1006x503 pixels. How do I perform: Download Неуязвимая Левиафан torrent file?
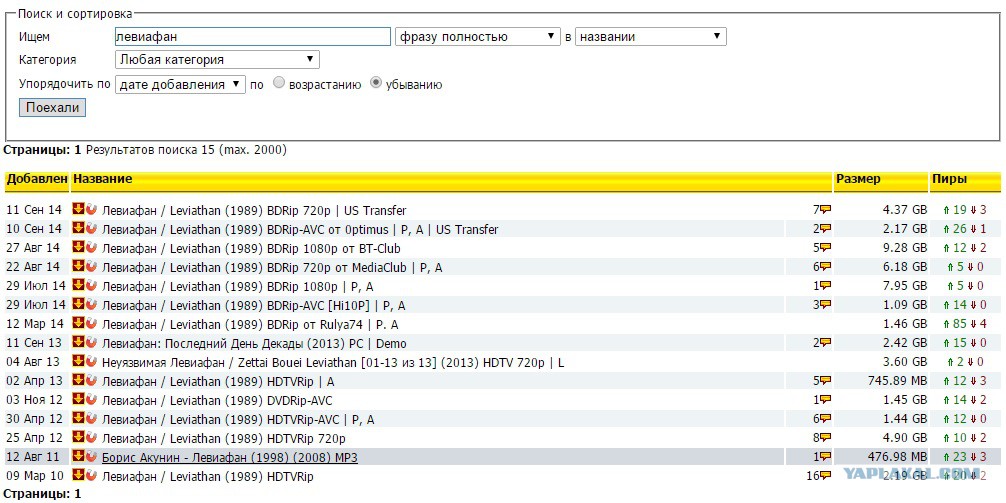pyautogui.click(x=78, y=361)
